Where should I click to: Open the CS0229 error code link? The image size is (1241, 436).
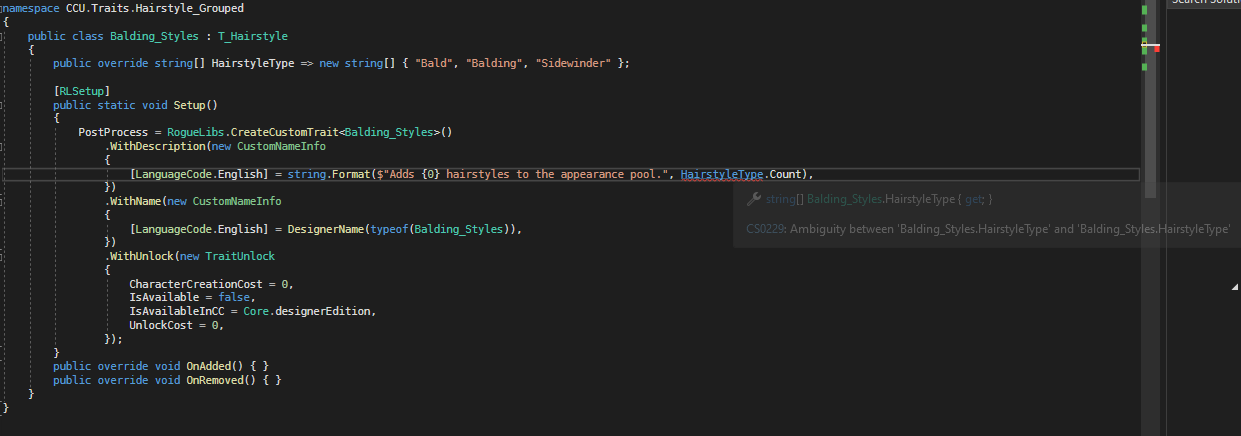pos(764,229)
